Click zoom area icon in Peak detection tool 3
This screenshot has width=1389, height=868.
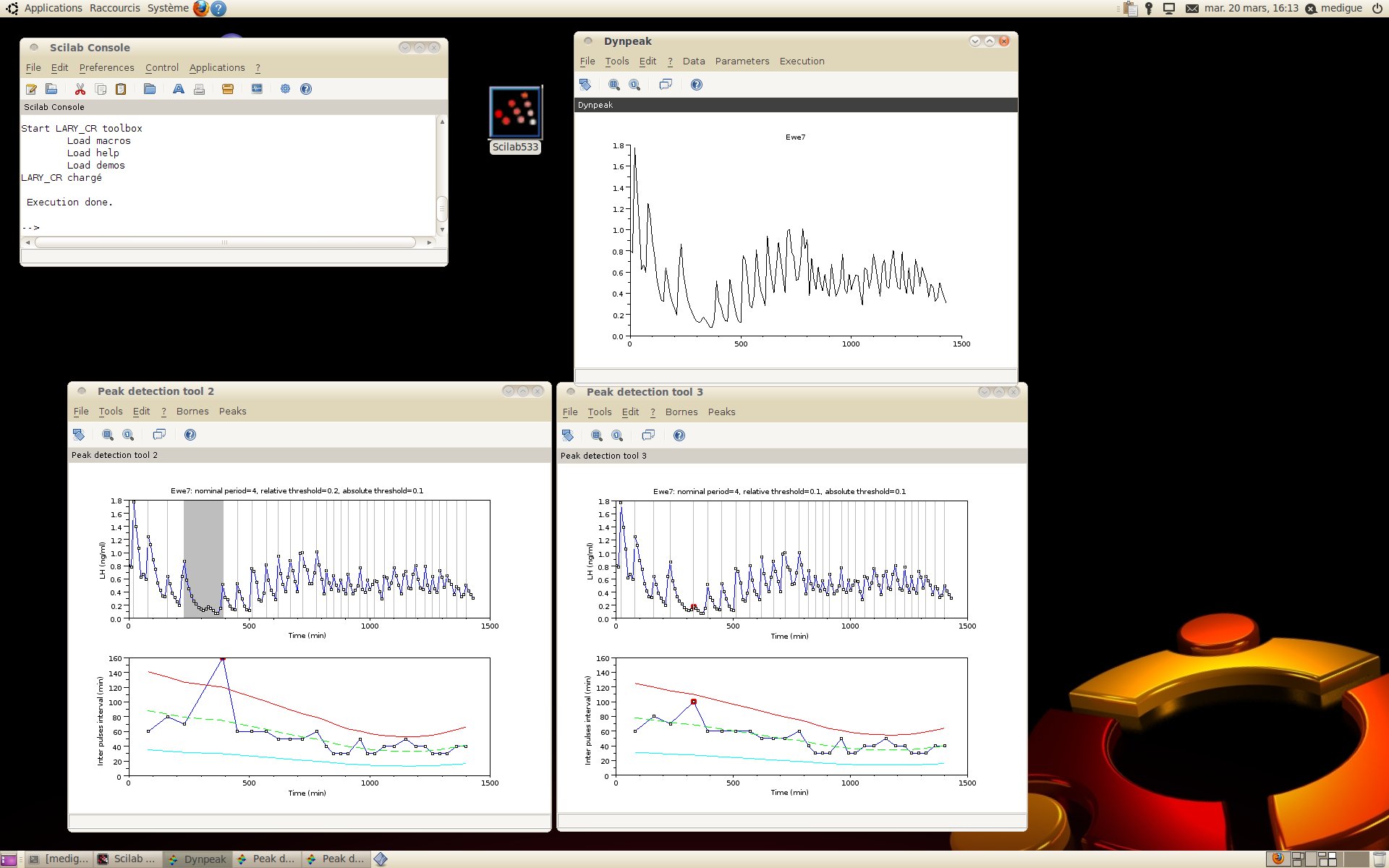(597, 435)
